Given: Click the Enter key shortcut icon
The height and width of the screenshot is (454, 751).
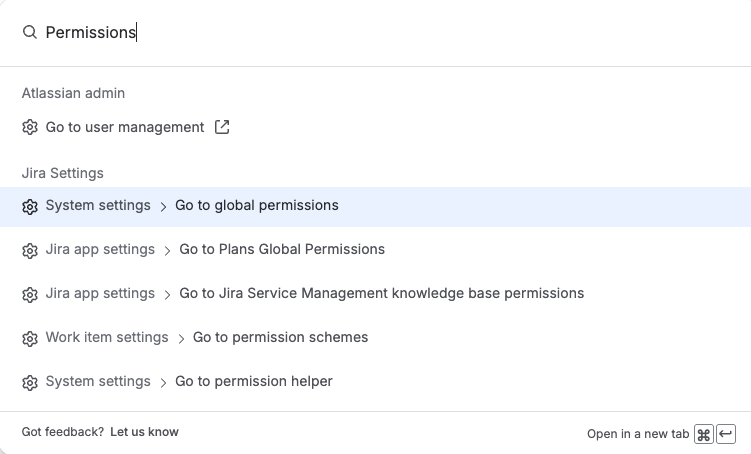Looking at the screenshot, I should click(727, 434).
